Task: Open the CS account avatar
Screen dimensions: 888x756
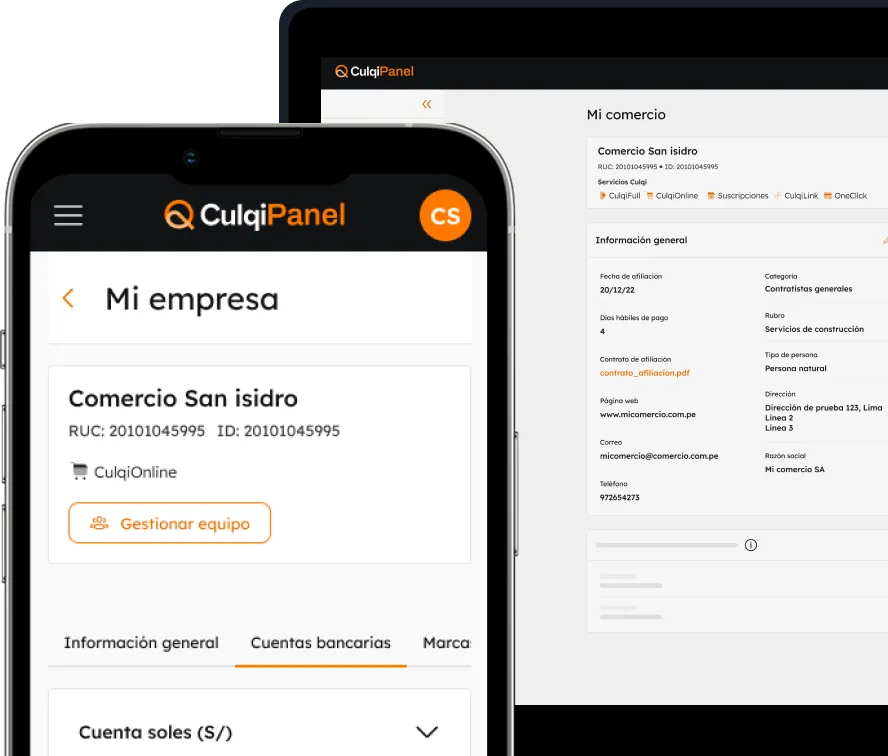Action: [444, 215]
